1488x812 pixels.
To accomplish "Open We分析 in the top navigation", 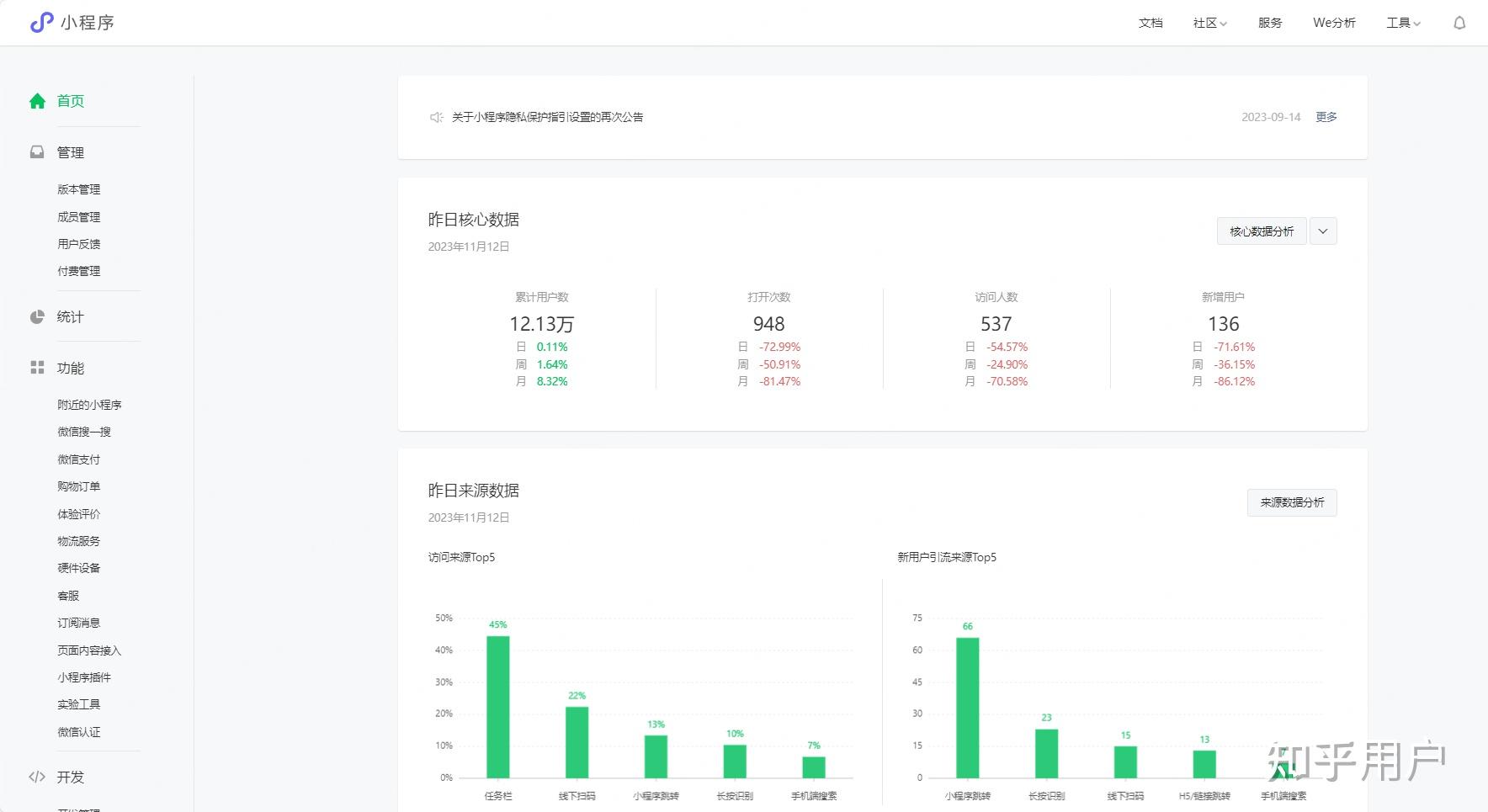I will pos(1334,23).
